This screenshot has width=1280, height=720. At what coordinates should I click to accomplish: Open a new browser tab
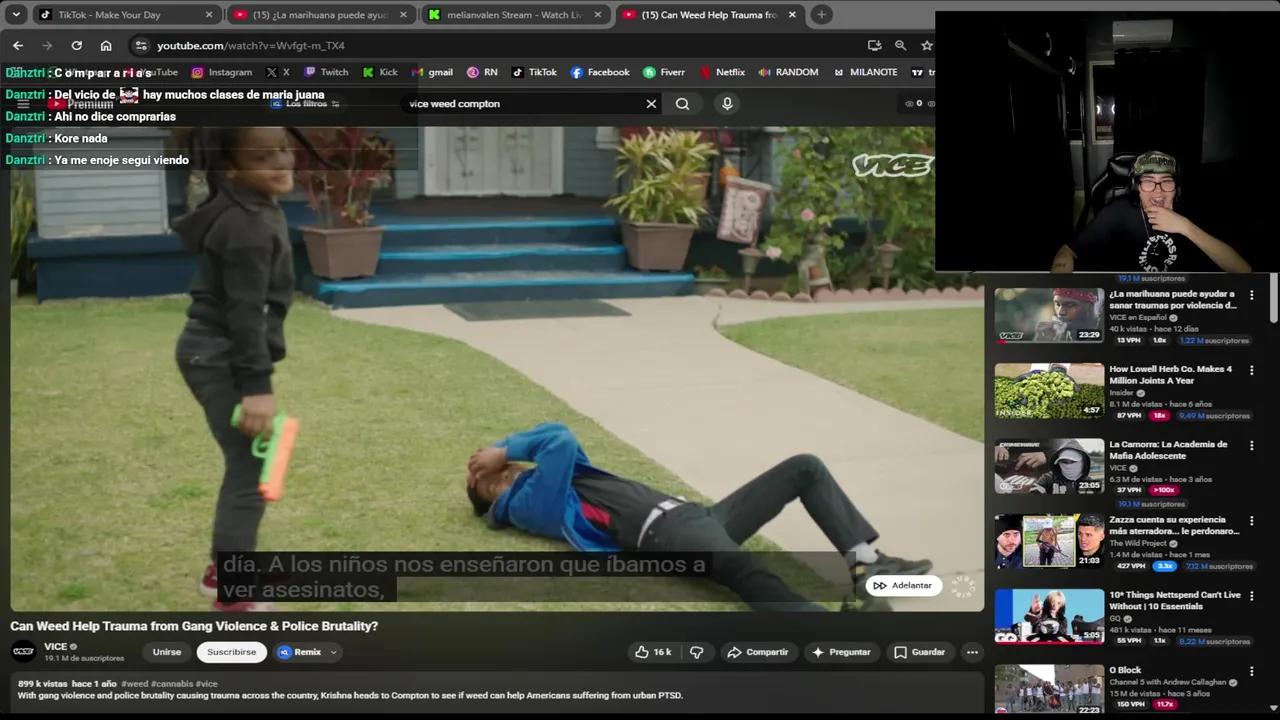(821, 15)
